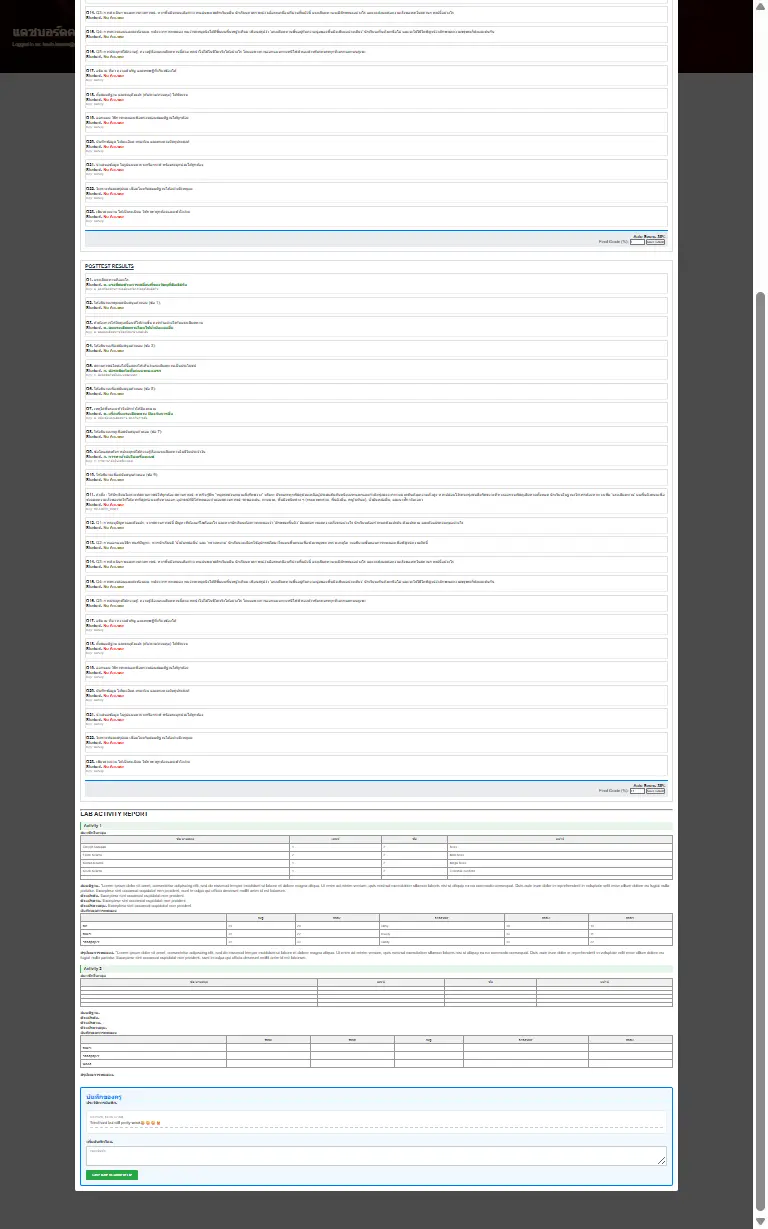Image resolution: width=768 pixels, height=1229 pixels.
Task: Focus the posttest Final Grade field
Action: click(637, 790)
